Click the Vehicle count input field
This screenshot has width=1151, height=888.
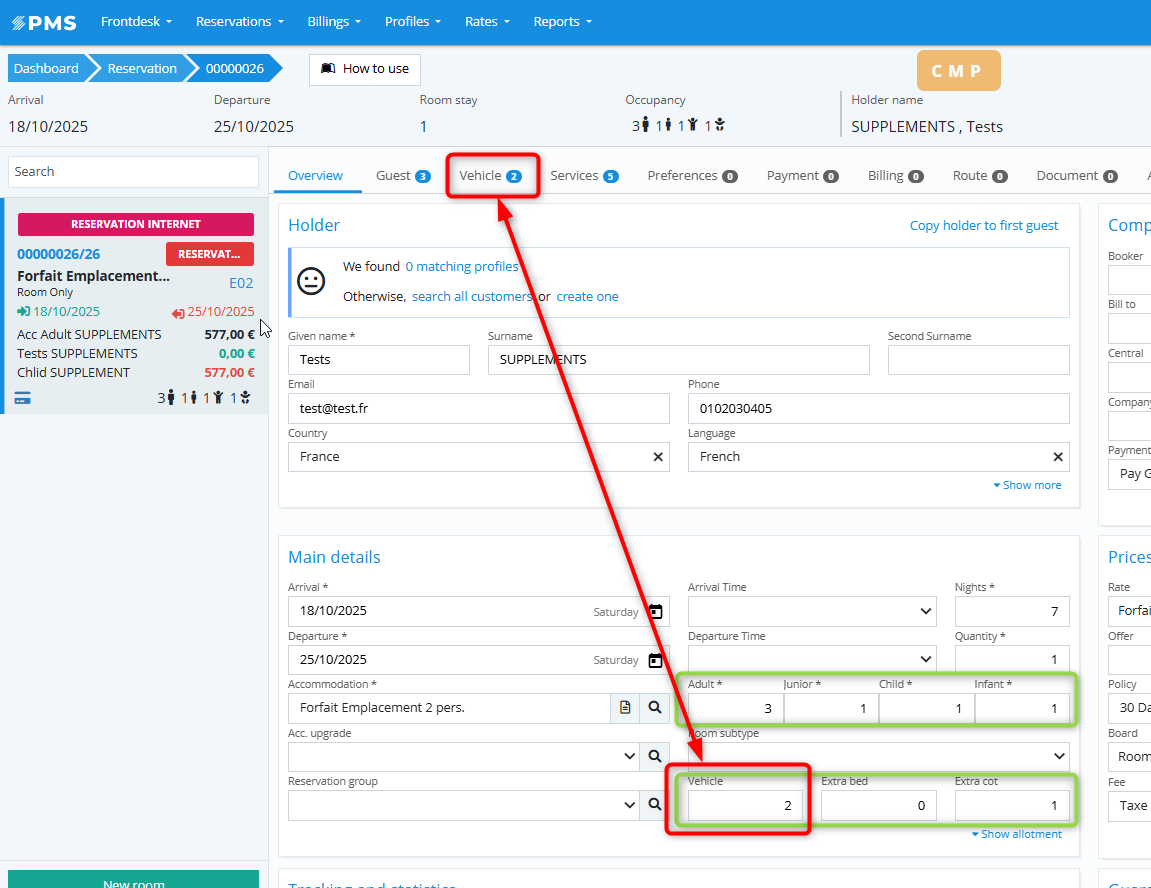pos(745,805)
